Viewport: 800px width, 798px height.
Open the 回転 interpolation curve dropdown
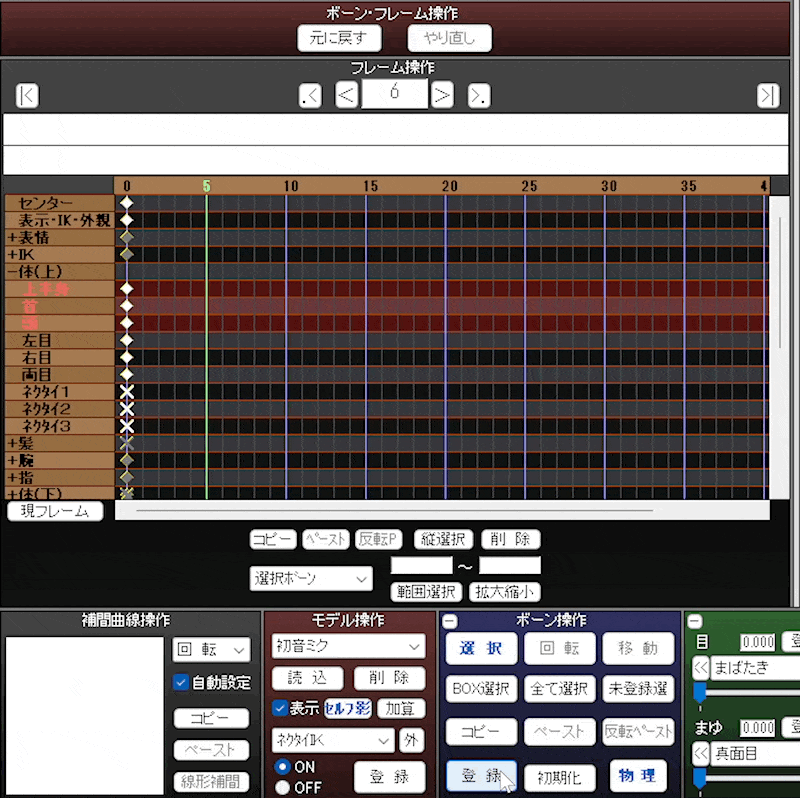point(211,650)
